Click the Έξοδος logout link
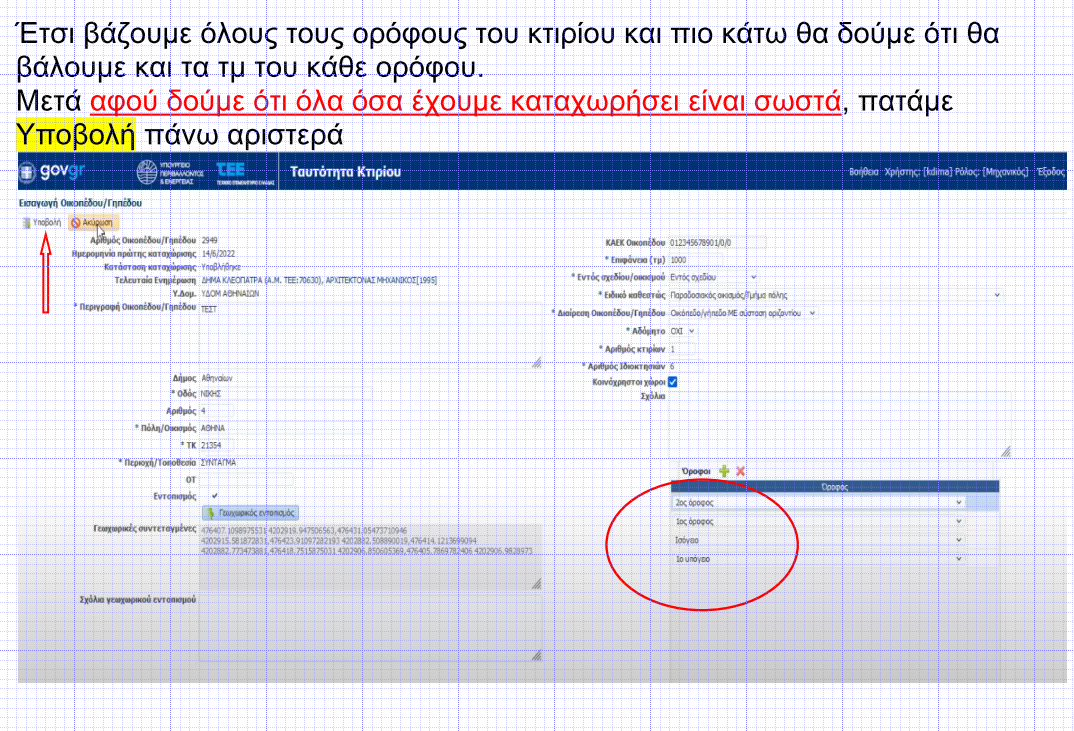1074x731 pixels. pos(1051,172)
